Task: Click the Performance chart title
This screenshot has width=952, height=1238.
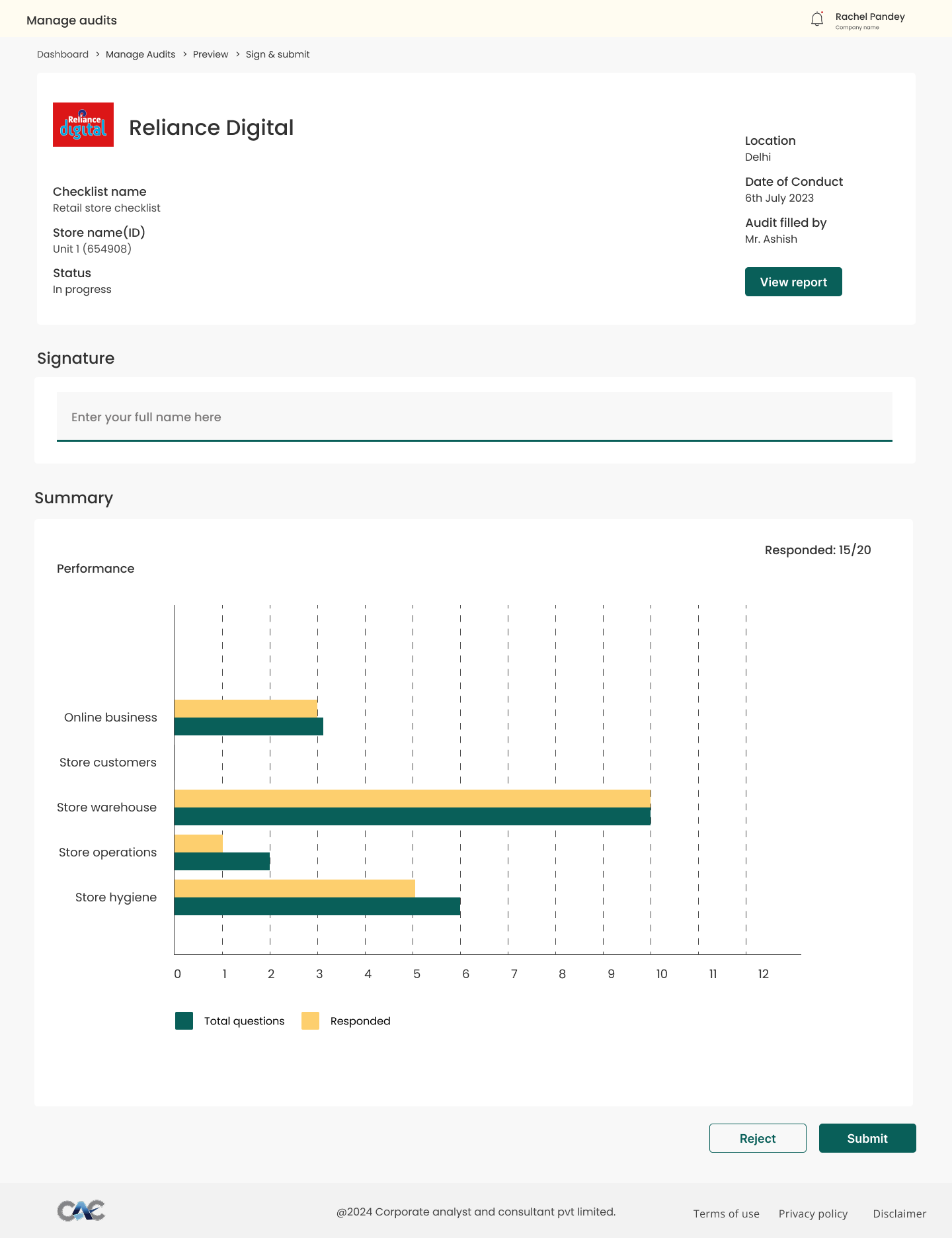Action: (x=95, y=569)
